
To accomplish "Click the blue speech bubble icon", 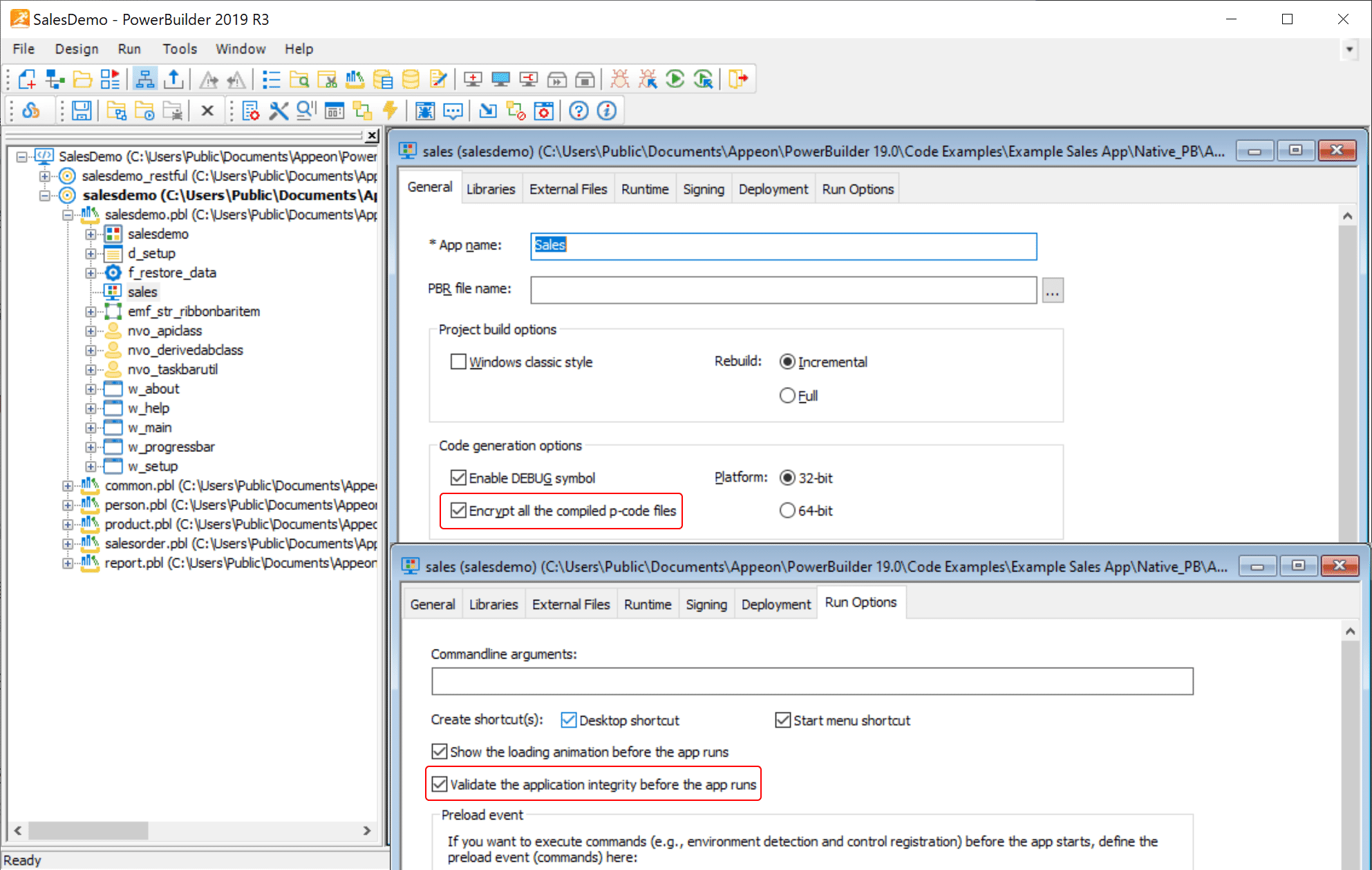I will coord(453,111).
